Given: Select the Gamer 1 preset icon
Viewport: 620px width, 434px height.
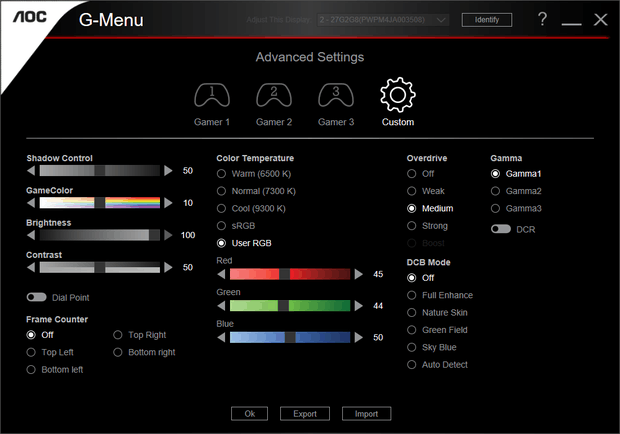Looking at the screenshot, I should (212, 95).
